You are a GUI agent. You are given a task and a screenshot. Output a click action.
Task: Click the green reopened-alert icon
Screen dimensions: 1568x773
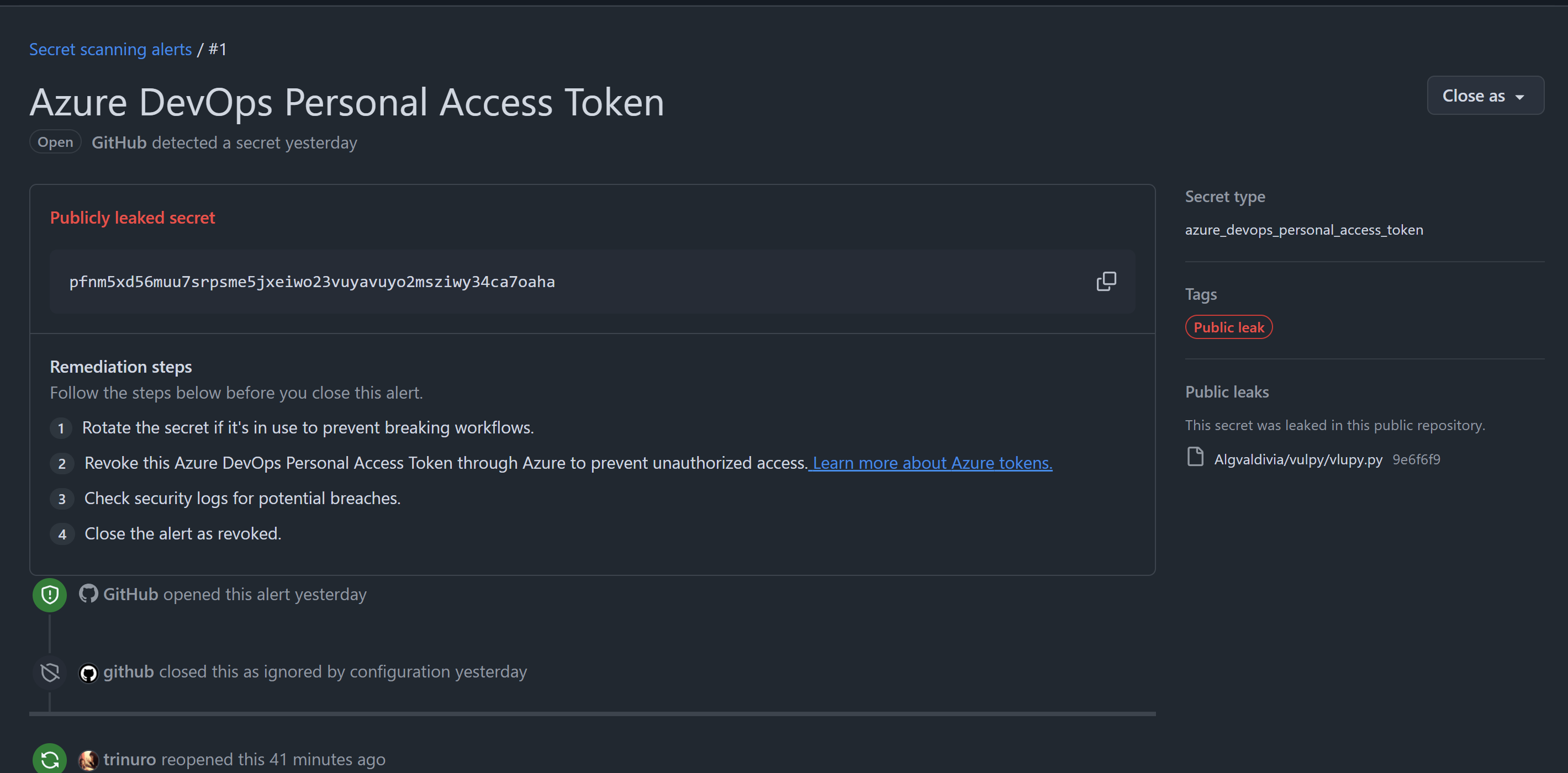coord(50,759)
